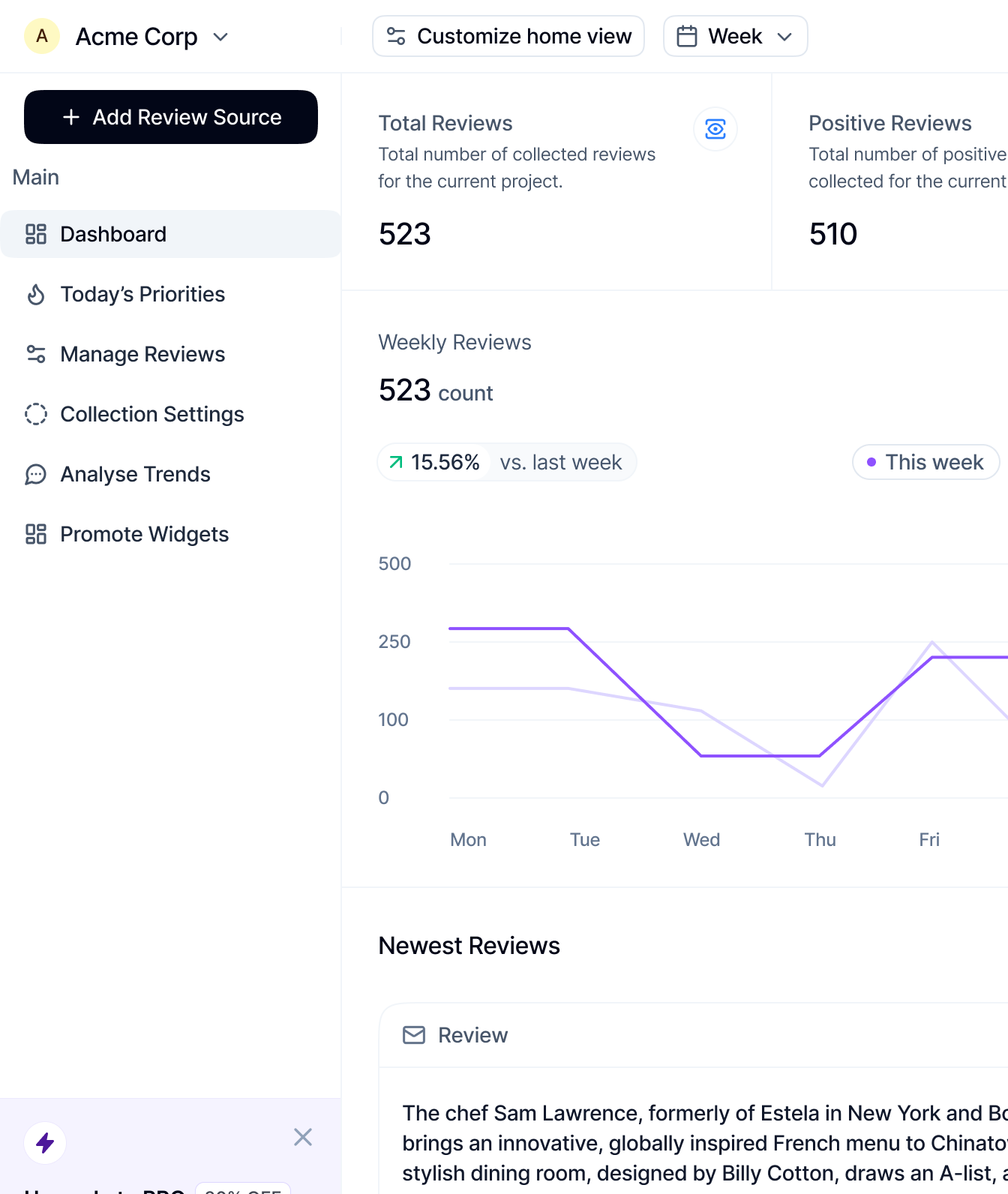This screenshot has height=1194, width=1008.
Task: Dismiss the upgrade promo banner
Action: point(303,1137)
